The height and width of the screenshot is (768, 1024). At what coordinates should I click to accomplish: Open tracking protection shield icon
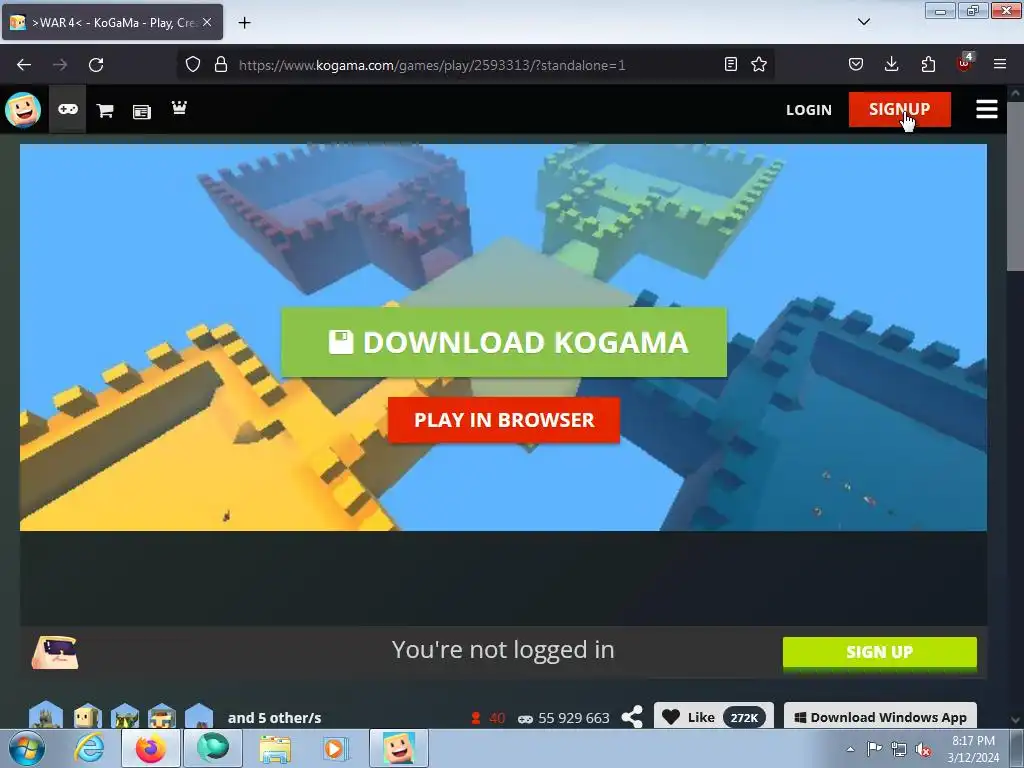coord(193,64)
